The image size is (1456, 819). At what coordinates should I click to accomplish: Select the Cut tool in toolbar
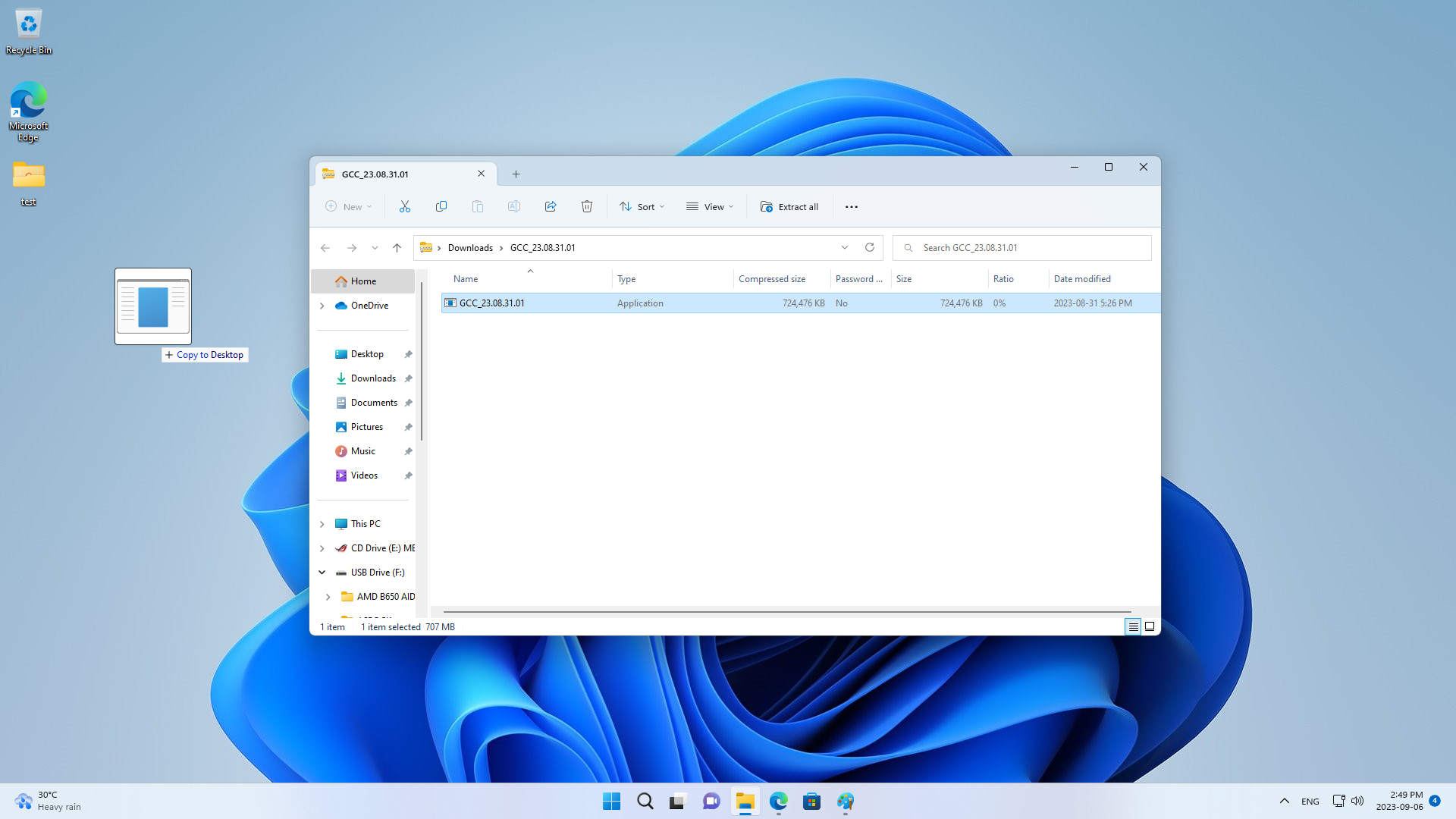[405, 206]
